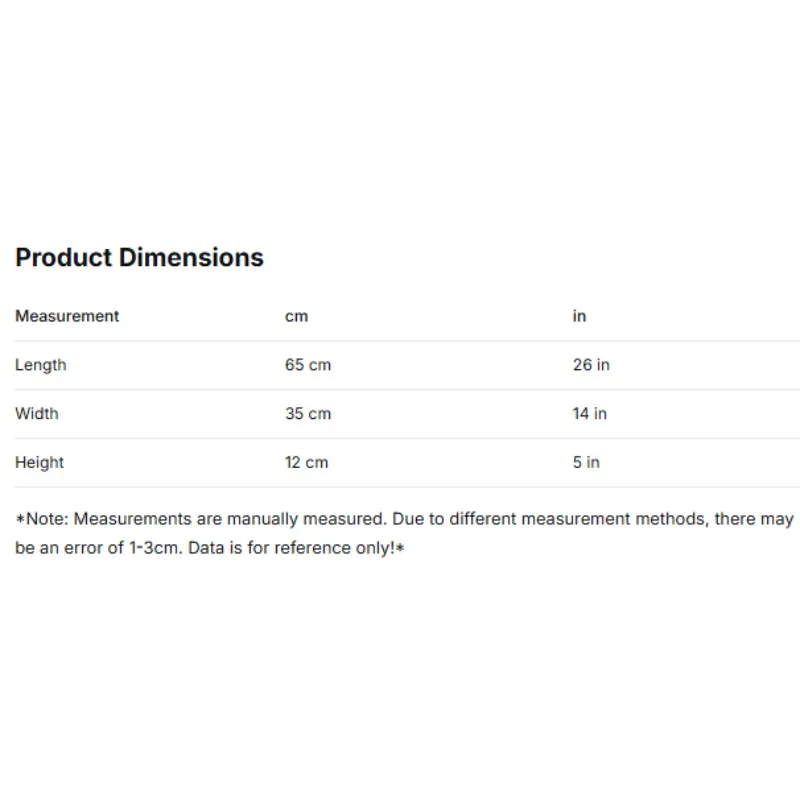Click the 26 in length value
This screenshot has width=800, height=800.
tap(591, 365)
